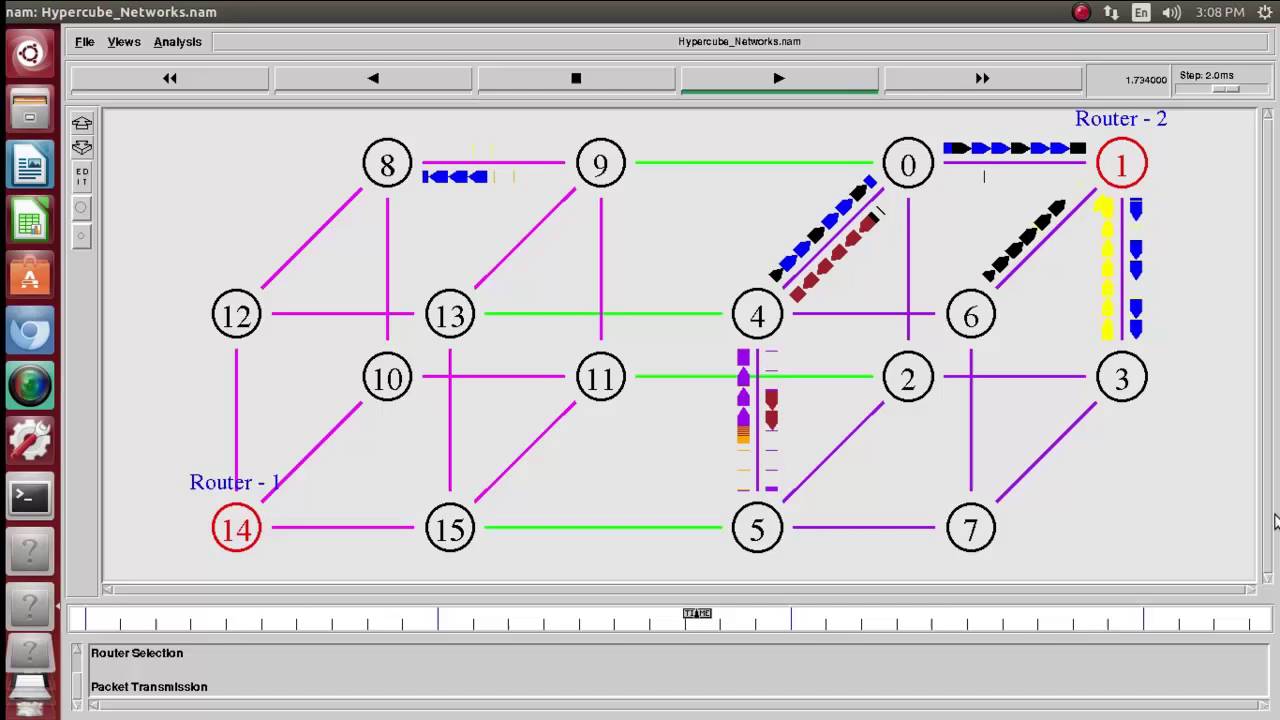Click the upper circle tool button
The height and width of the screenshot is (720, 1280).
pos(82,208)
